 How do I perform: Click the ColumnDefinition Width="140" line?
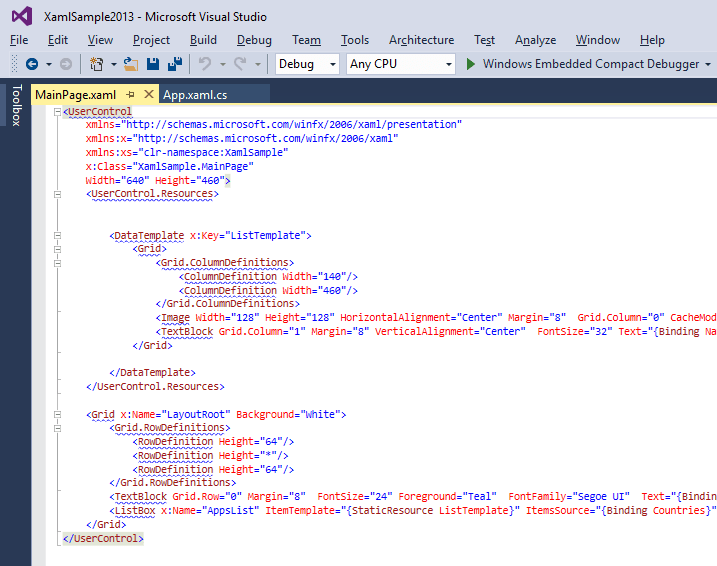click(x=268, y=277)
